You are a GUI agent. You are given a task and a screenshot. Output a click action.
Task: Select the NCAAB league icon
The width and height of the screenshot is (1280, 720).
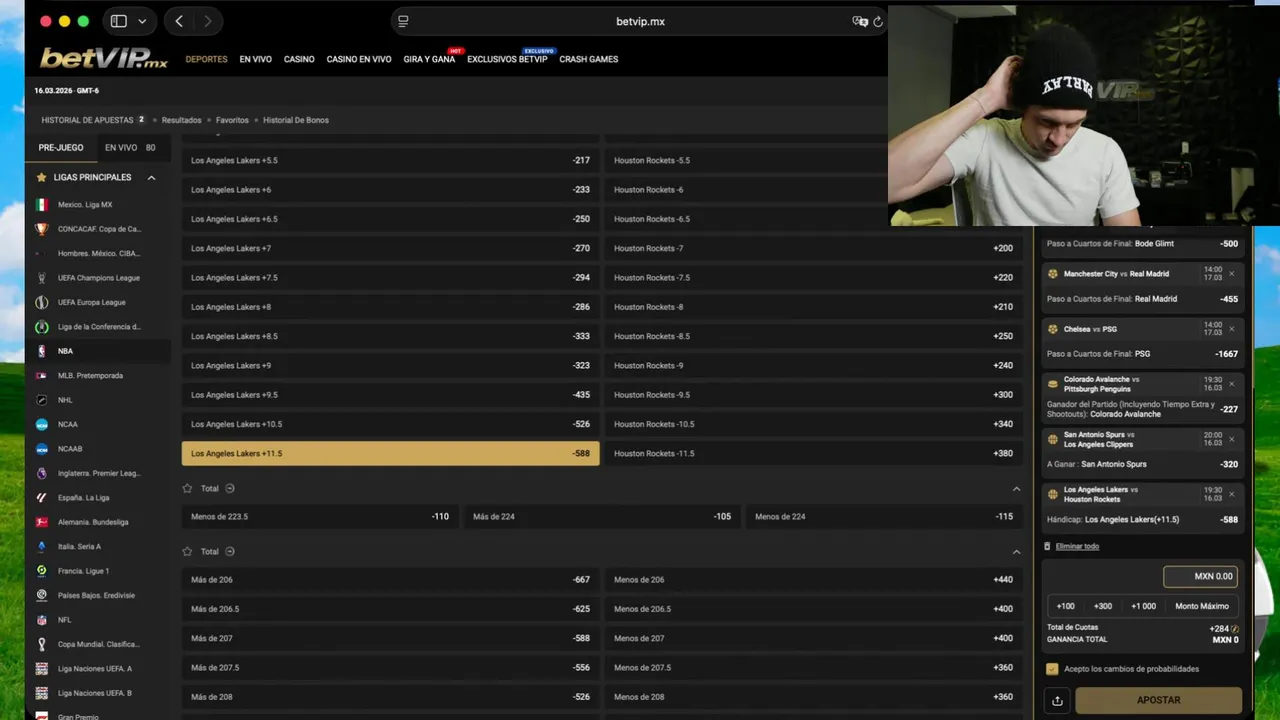(x=41, y=449)
